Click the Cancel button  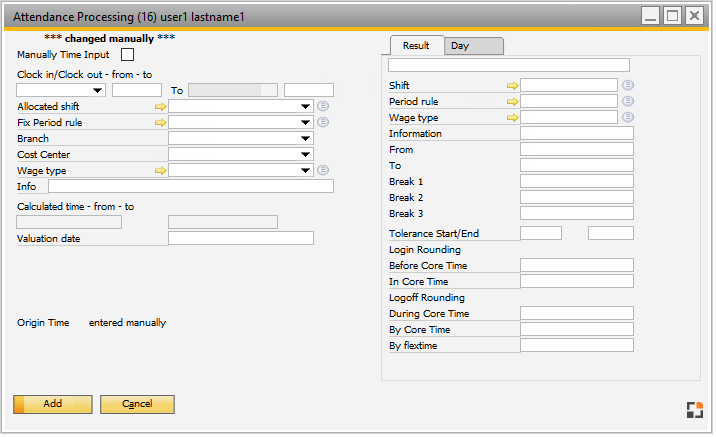click(x=137, y=404)
